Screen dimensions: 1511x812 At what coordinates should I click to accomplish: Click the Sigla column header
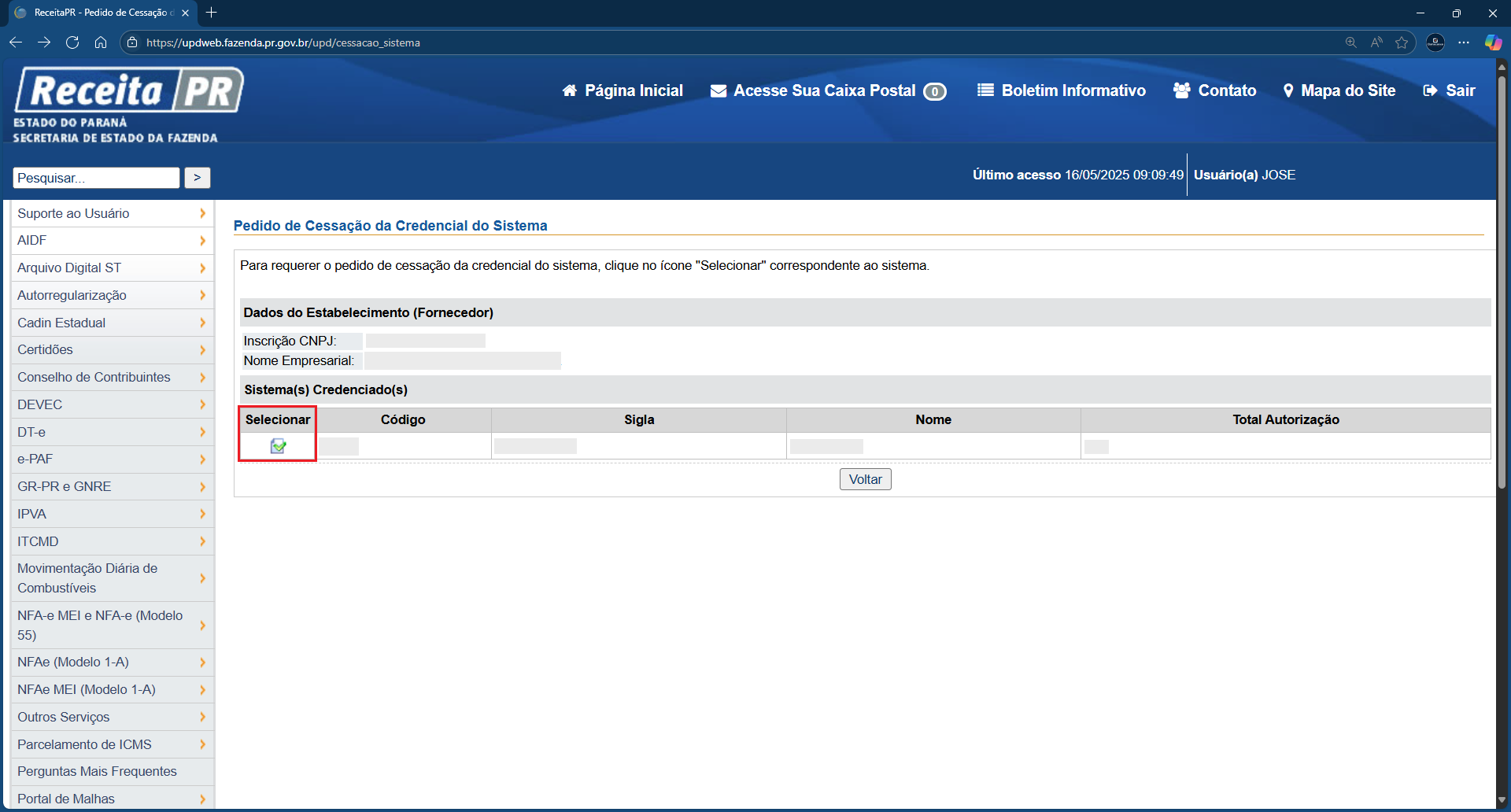(639, 419)
